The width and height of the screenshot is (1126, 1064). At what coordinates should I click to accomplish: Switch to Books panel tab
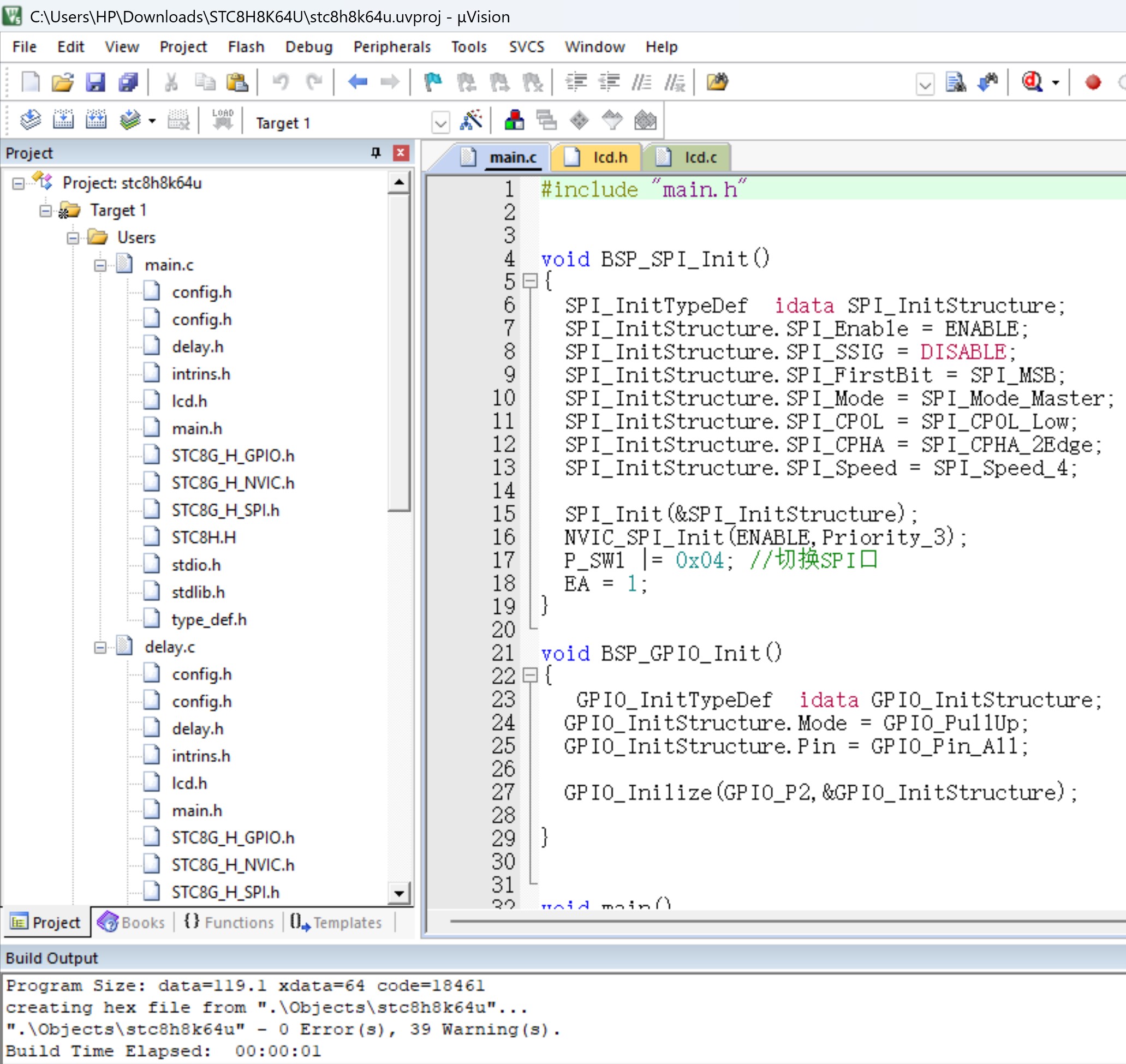pyautogui.click(x=132, y=922)
